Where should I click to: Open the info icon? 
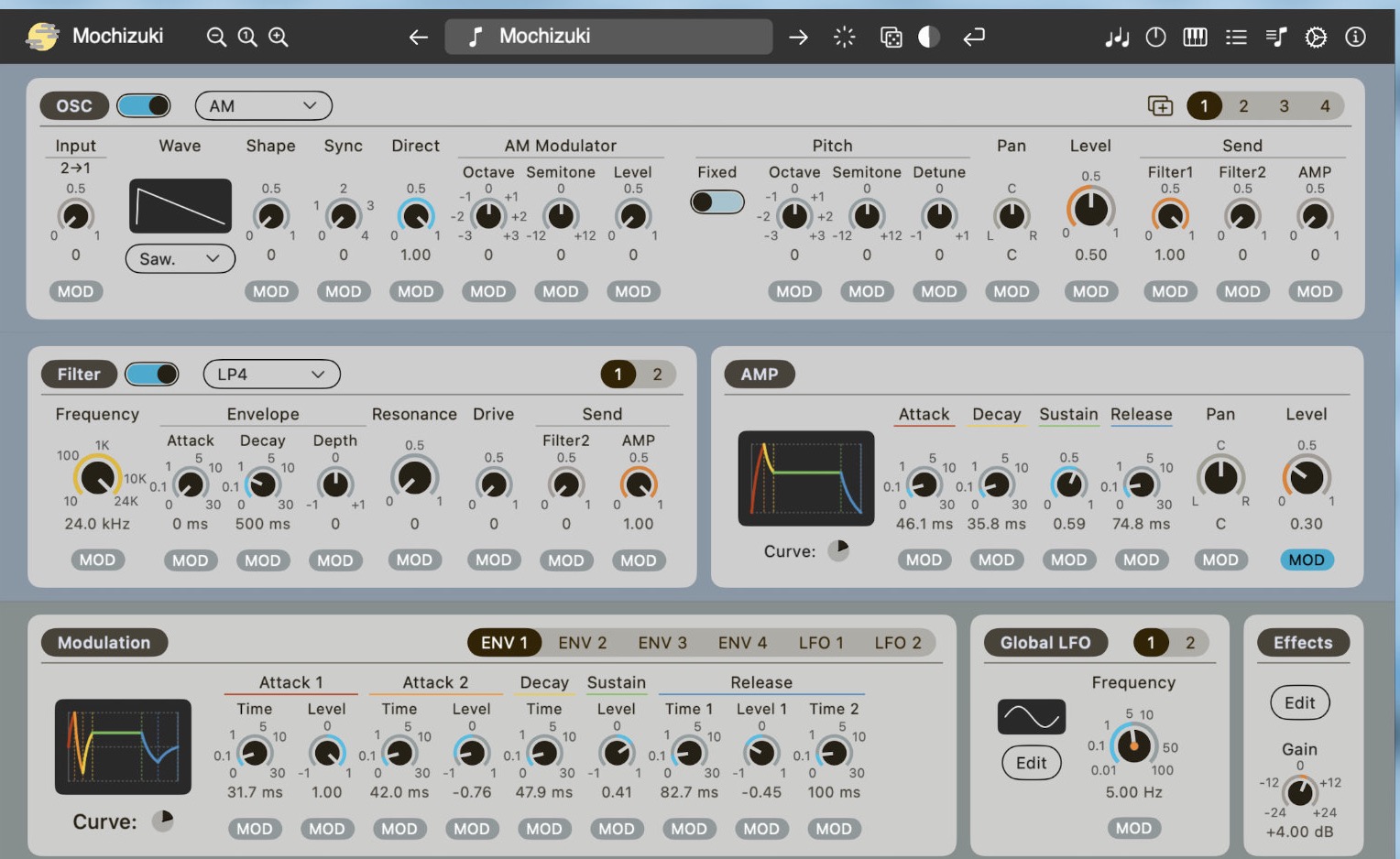(x=1355, y=37)
